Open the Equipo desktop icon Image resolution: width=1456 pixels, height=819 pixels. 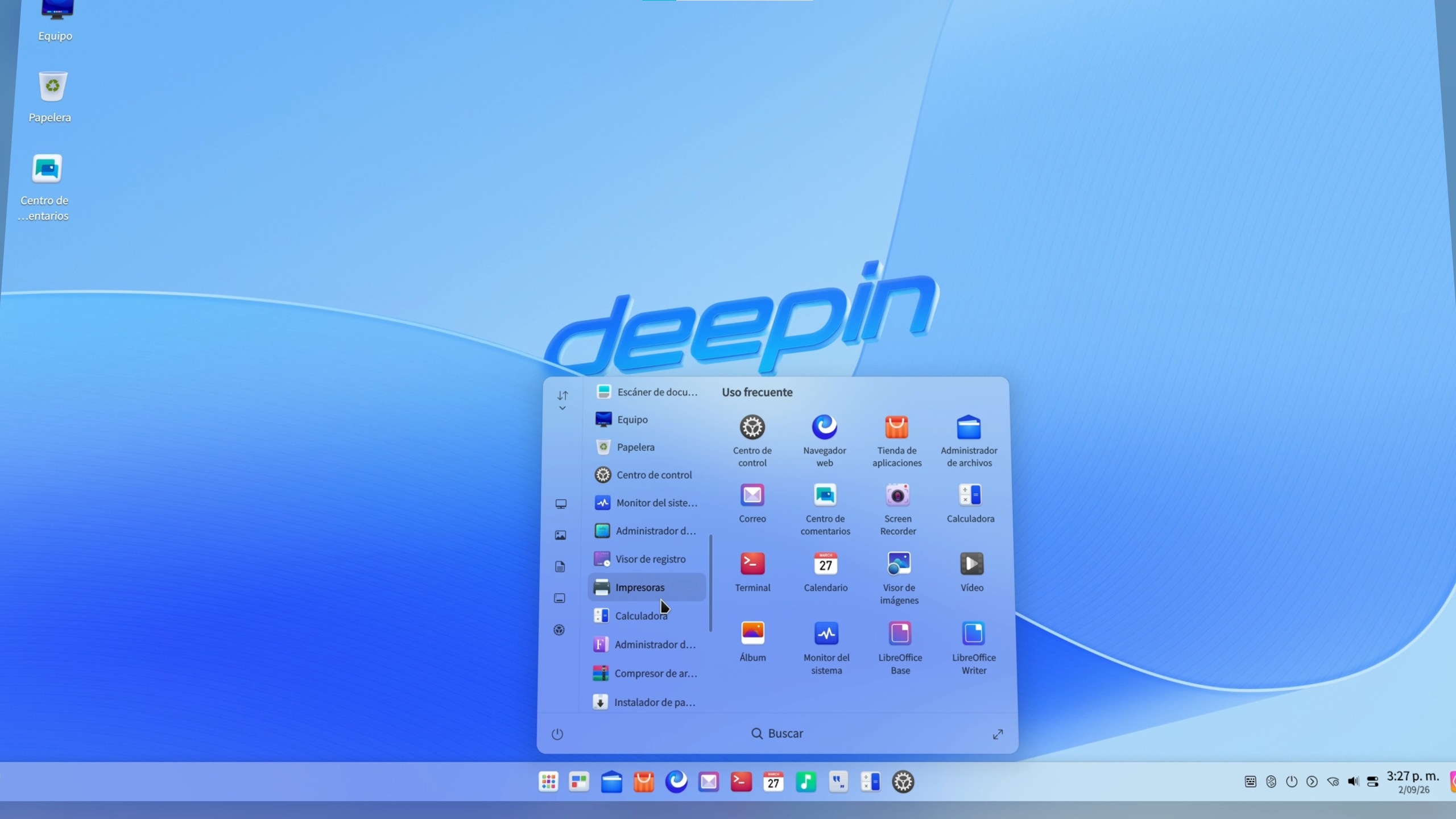click(55, 22)
